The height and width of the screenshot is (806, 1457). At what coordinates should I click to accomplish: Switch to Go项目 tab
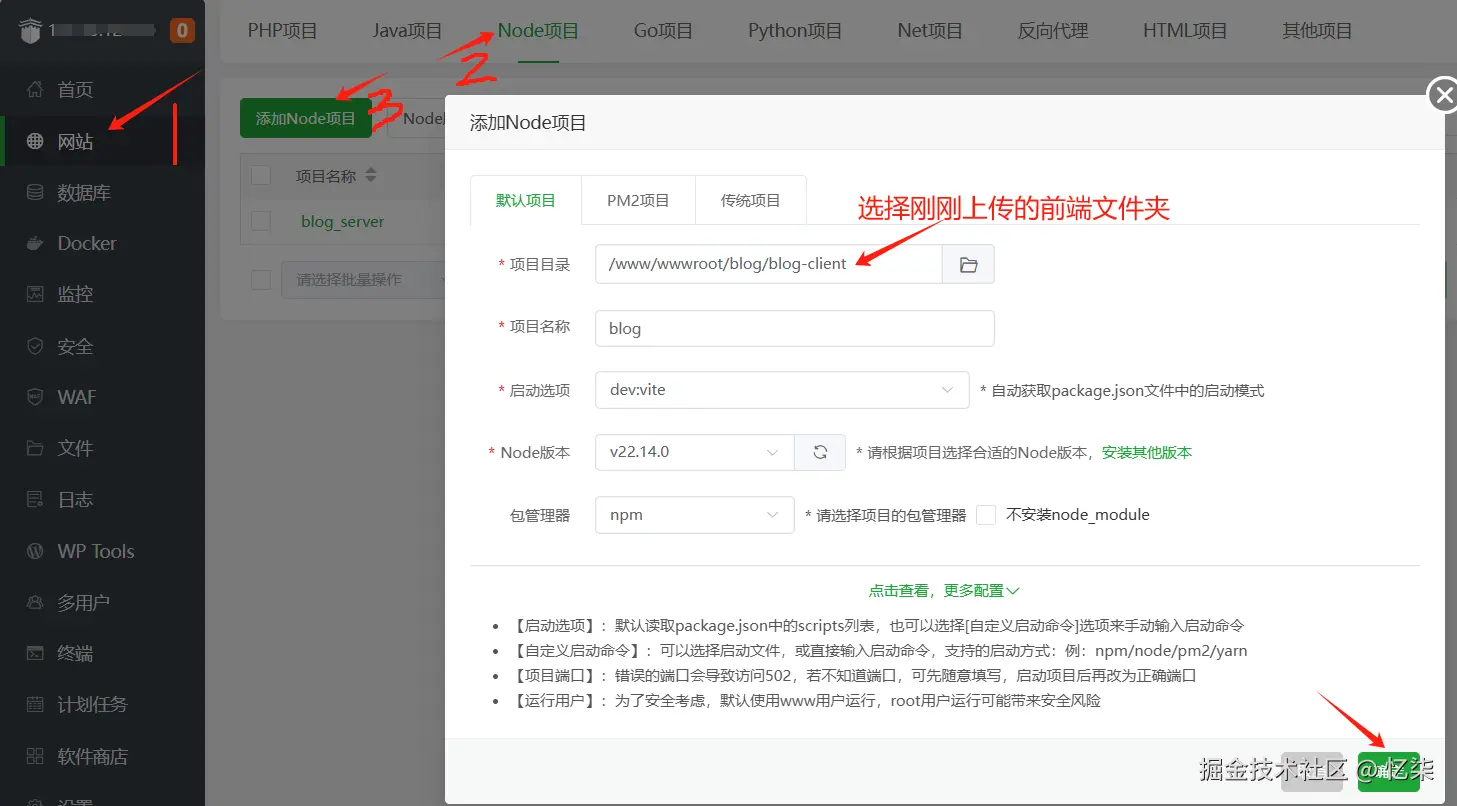[663, 31]
